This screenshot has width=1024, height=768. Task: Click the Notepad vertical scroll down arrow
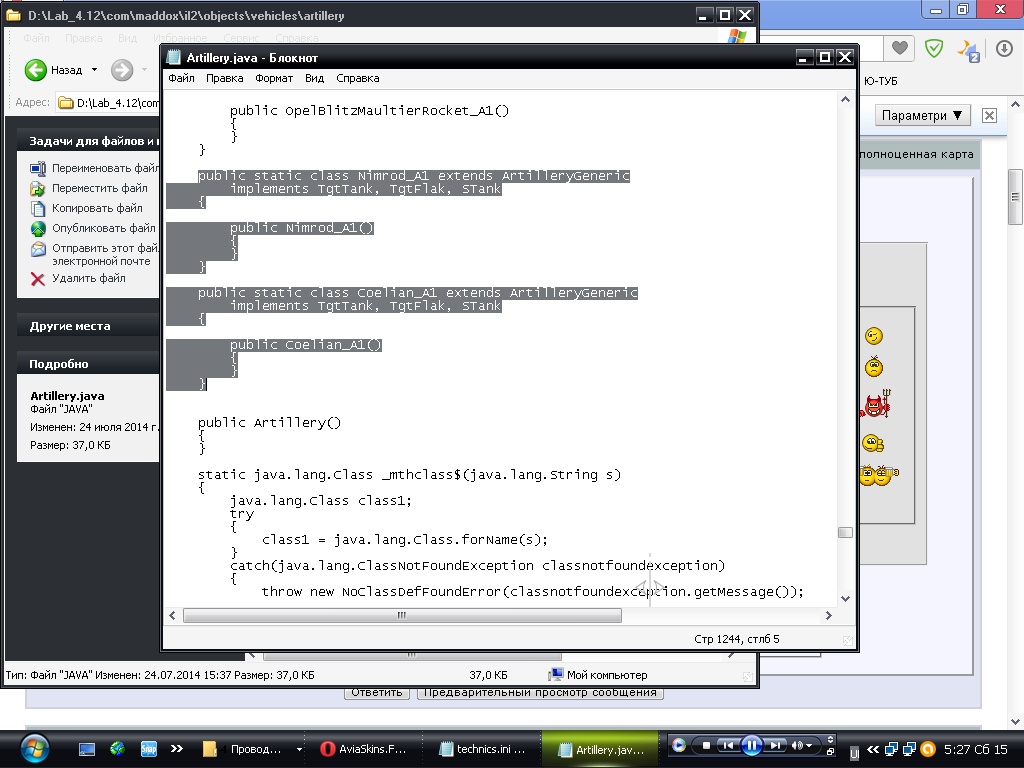(x=845, y=598)
